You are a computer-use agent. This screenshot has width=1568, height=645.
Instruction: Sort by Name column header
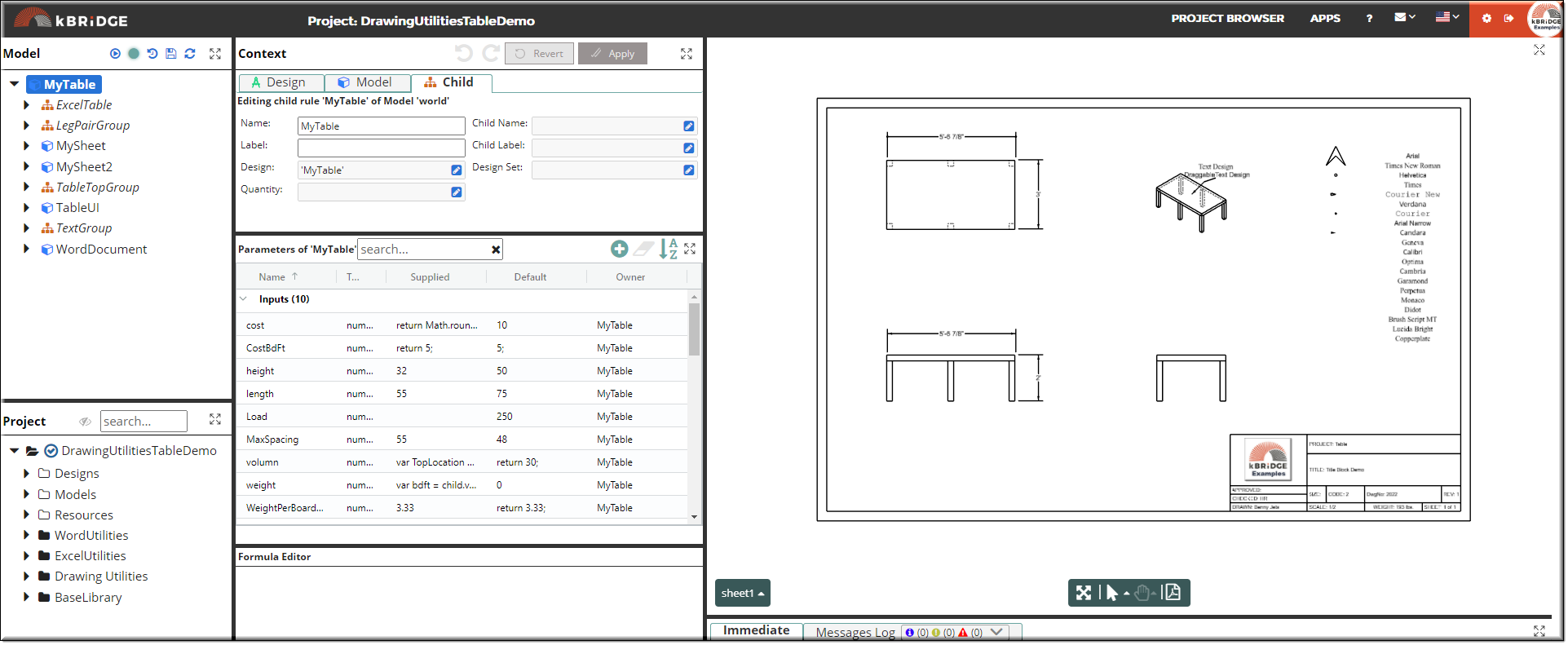pos(272,277)
